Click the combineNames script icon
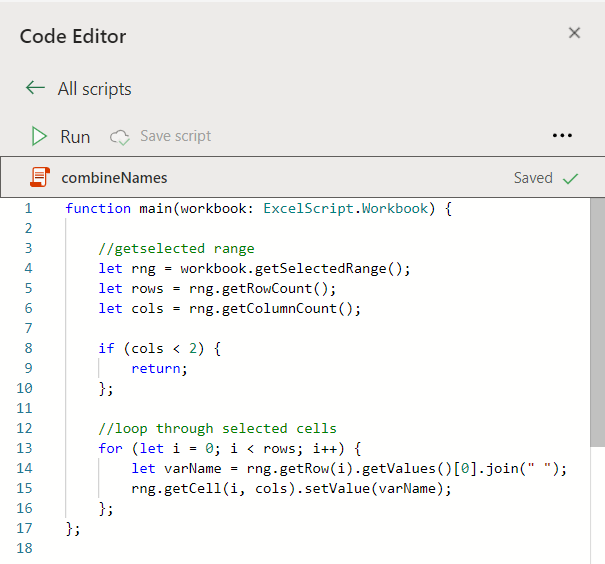The image size is (605, 564). pos(40,177)
